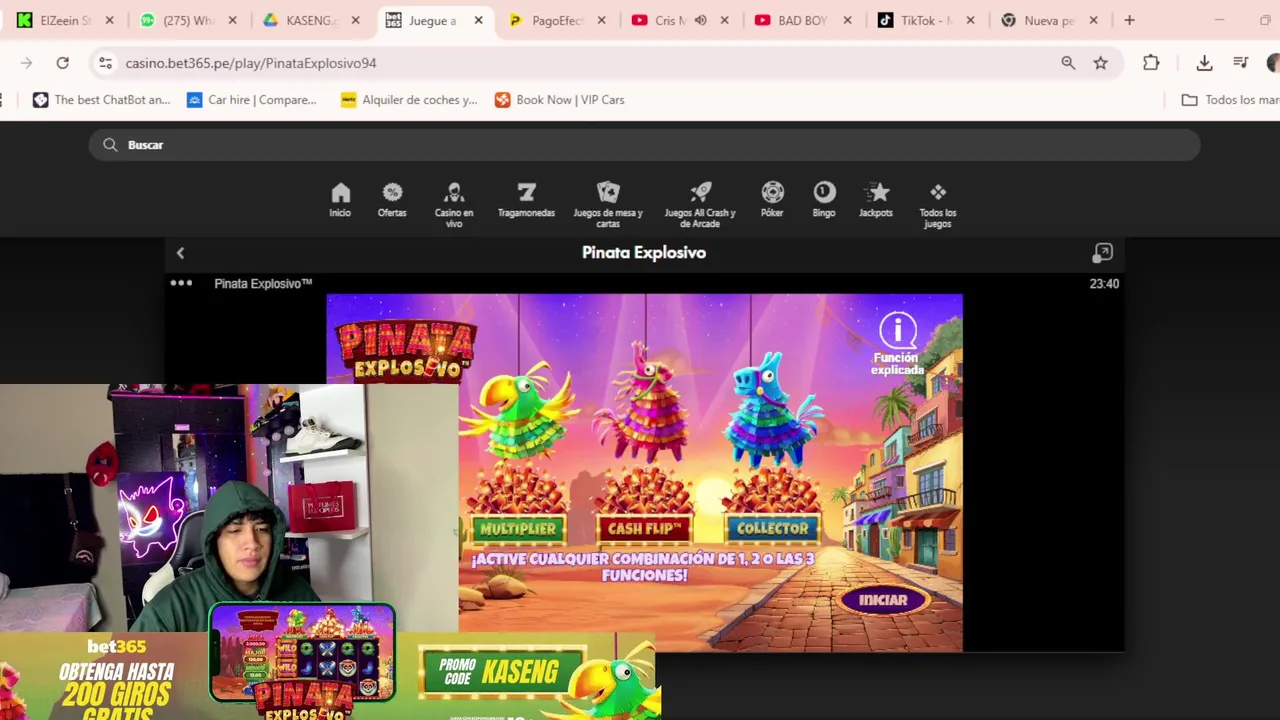This screenshot has height=720, width=1280.
Task: Select the CASH FLIP feature
Action: coord(645,528)
